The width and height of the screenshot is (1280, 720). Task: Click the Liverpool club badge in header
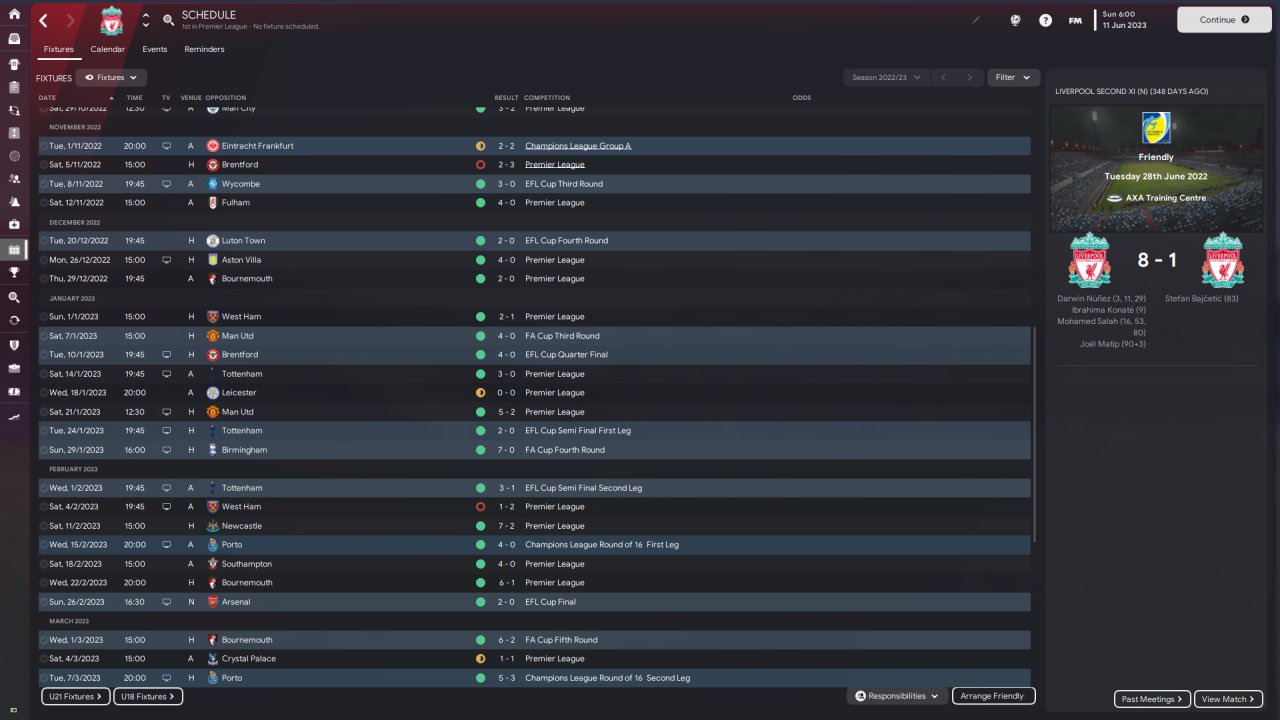tap(112, 20)
